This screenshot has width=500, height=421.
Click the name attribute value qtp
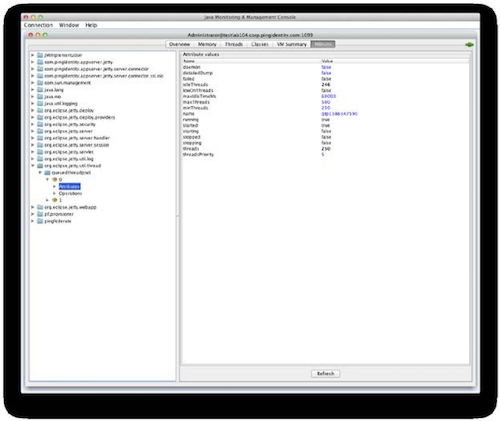tap(339, 114)
